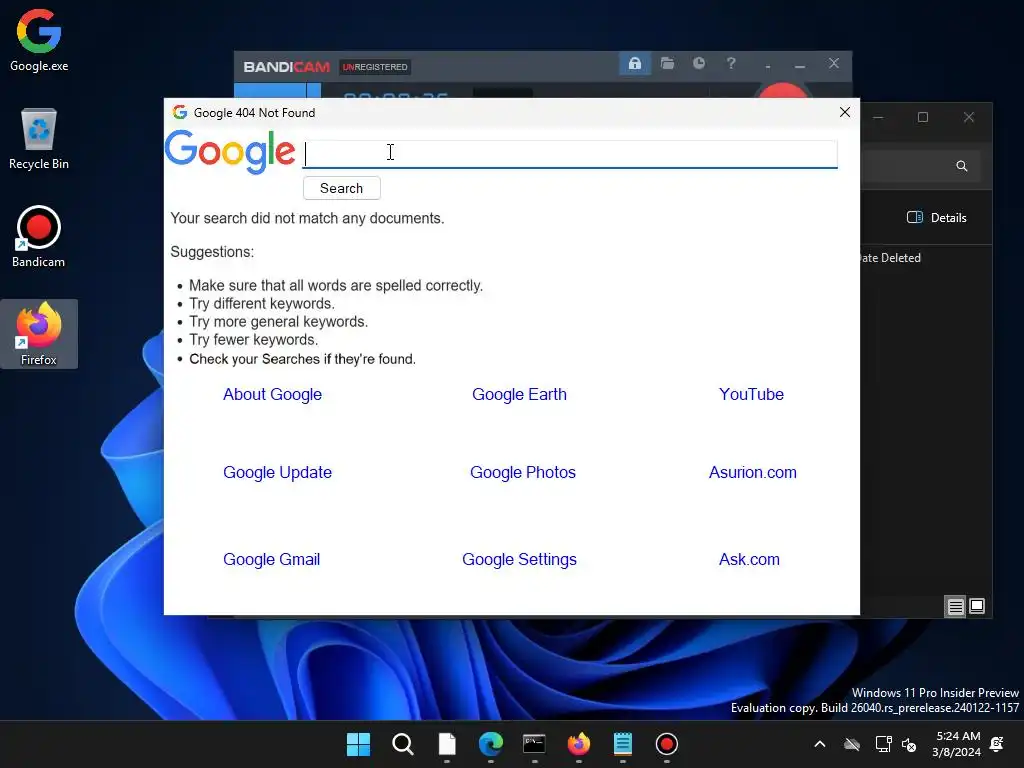Open the clock showing 5:24 AM

(x=957, y=744)
